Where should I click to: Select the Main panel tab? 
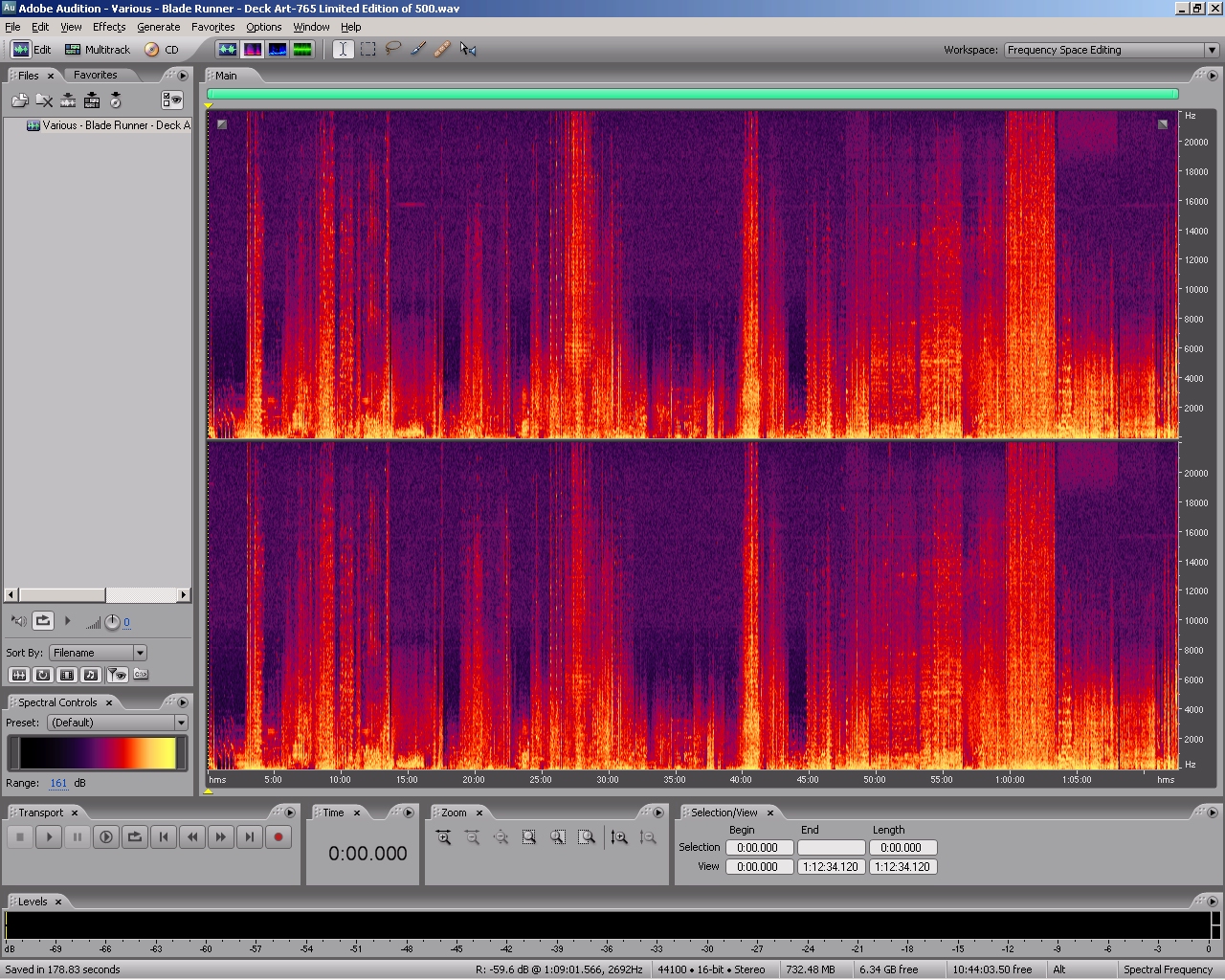(x=226, y=76)
